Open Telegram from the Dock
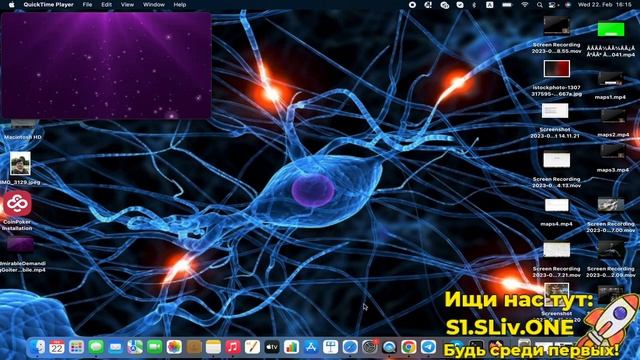Viewport: 640px width, 360px height. [428, 347]
